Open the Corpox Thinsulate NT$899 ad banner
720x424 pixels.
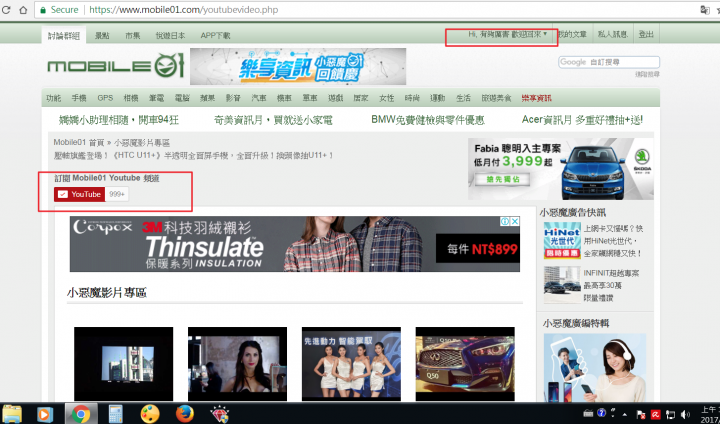point(295,244)
